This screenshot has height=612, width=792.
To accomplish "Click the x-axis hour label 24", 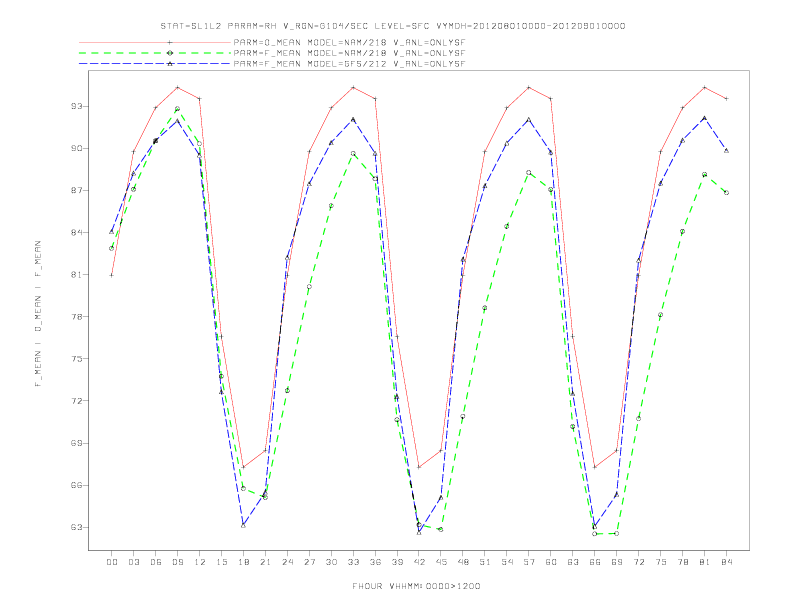I will point(287,562).
